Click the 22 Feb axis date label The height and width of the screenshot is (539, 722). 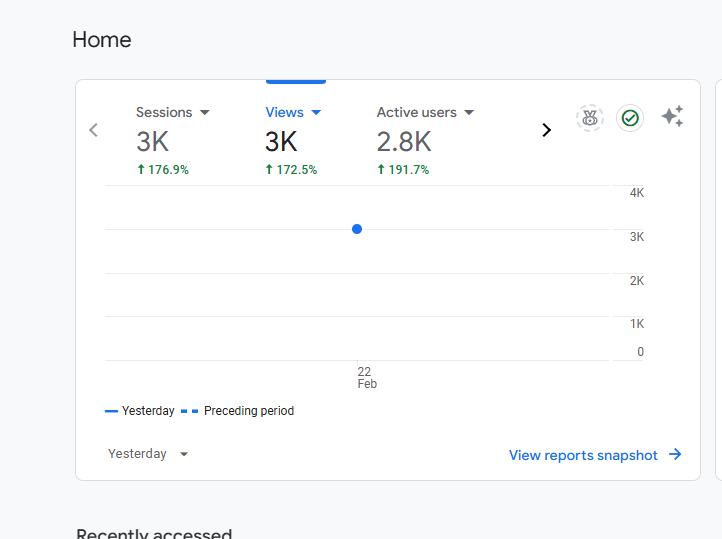coord(366,377)
